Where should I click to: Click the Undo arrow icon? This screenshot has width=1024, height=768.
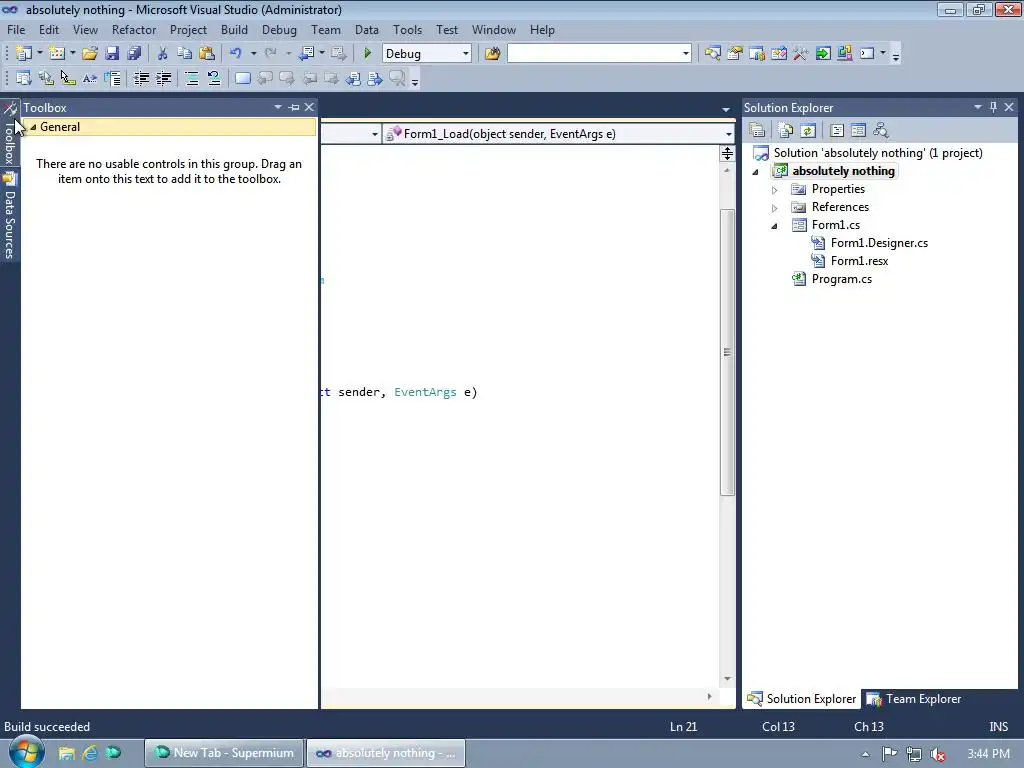click(236, 54)
